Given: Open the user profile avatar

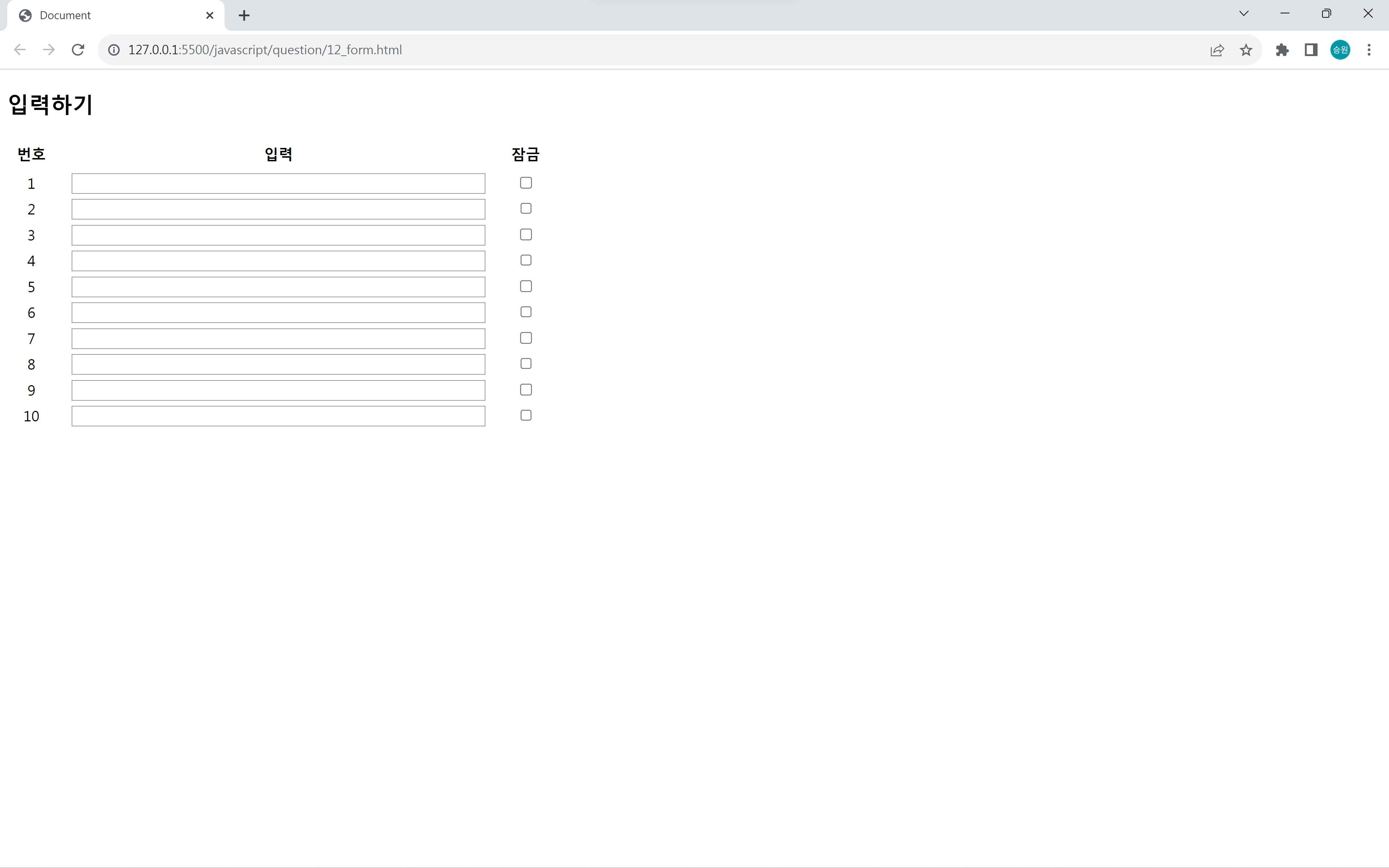Looking at the screenshot, I should pos(1340,50).
